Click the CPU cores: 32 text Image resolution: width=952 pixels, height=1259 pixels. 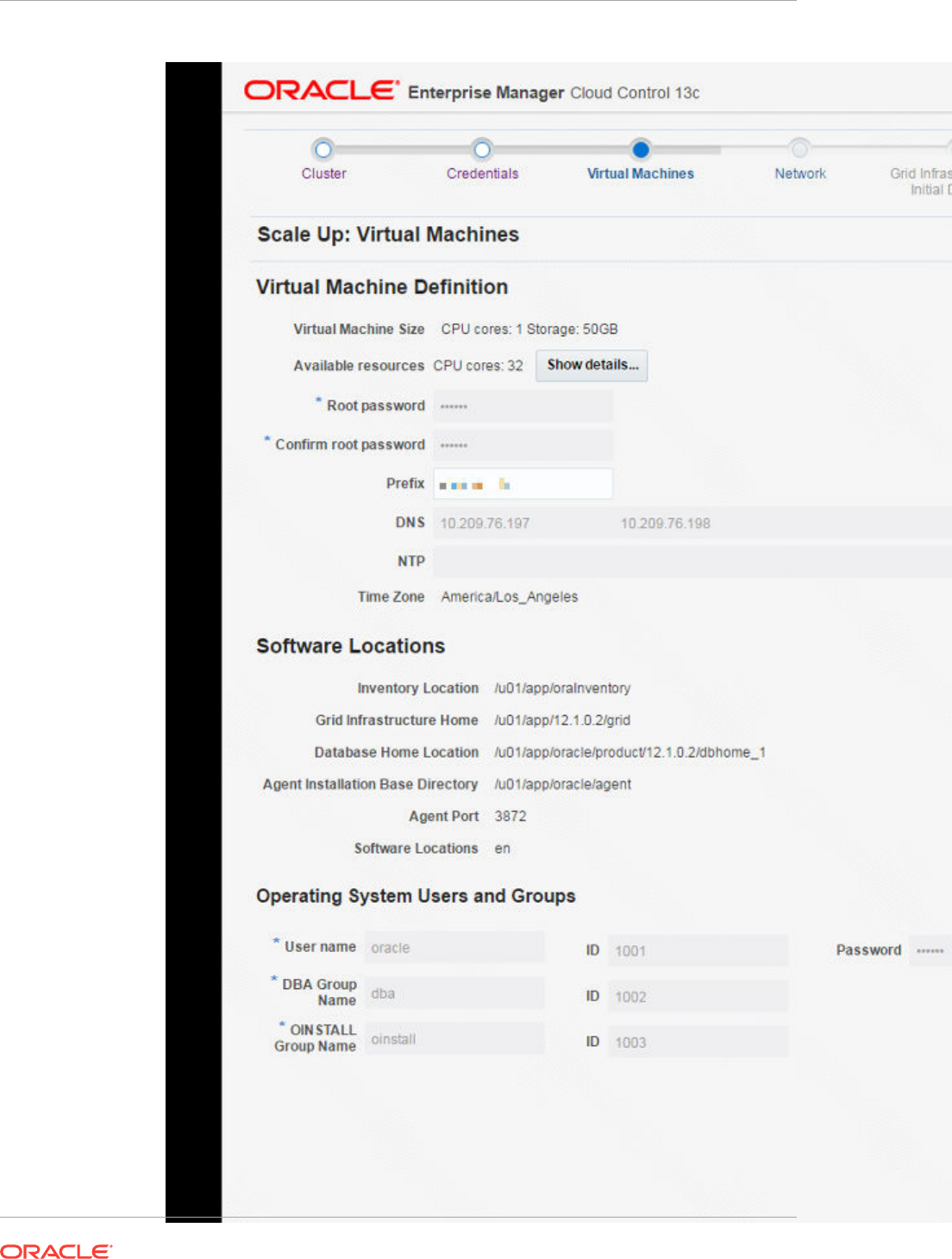click(x=478, y=366)
